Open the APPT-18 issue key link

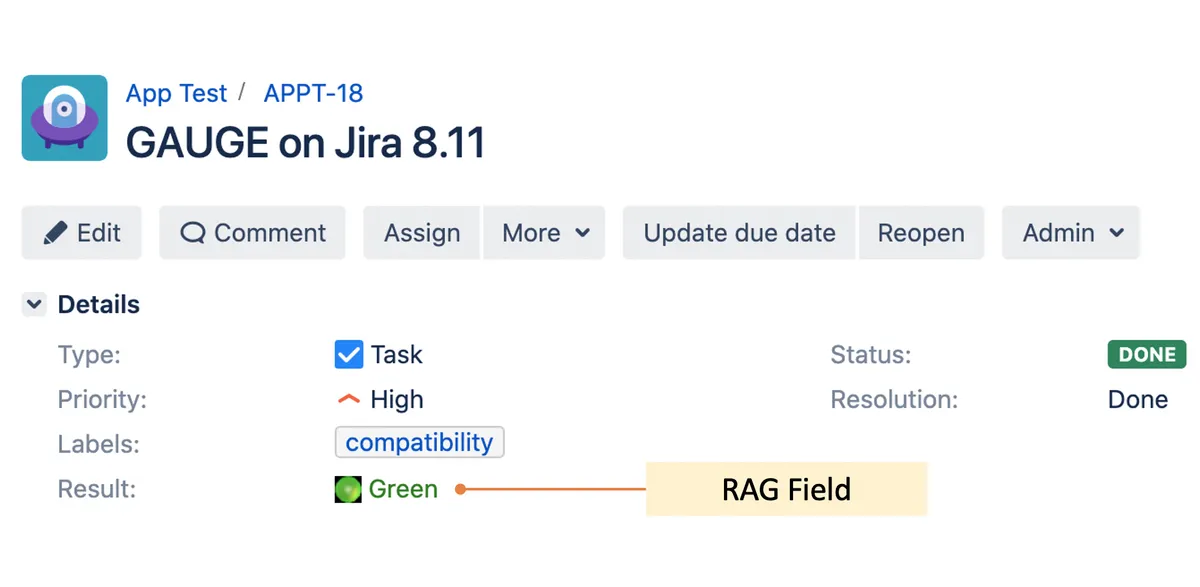tap(313, 93)
